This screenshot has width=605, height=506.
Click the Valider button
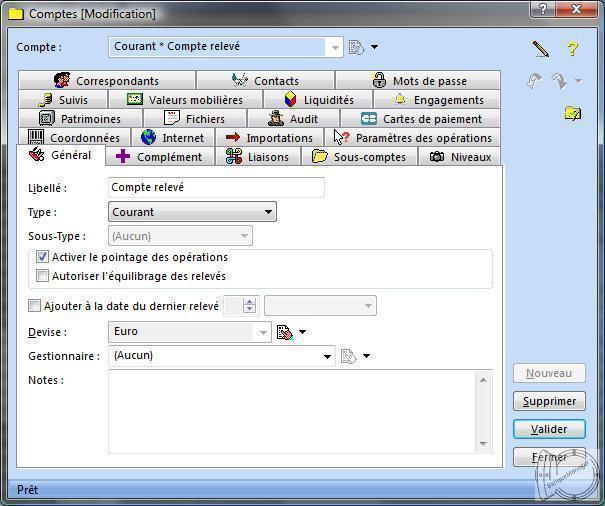[548, 429]
